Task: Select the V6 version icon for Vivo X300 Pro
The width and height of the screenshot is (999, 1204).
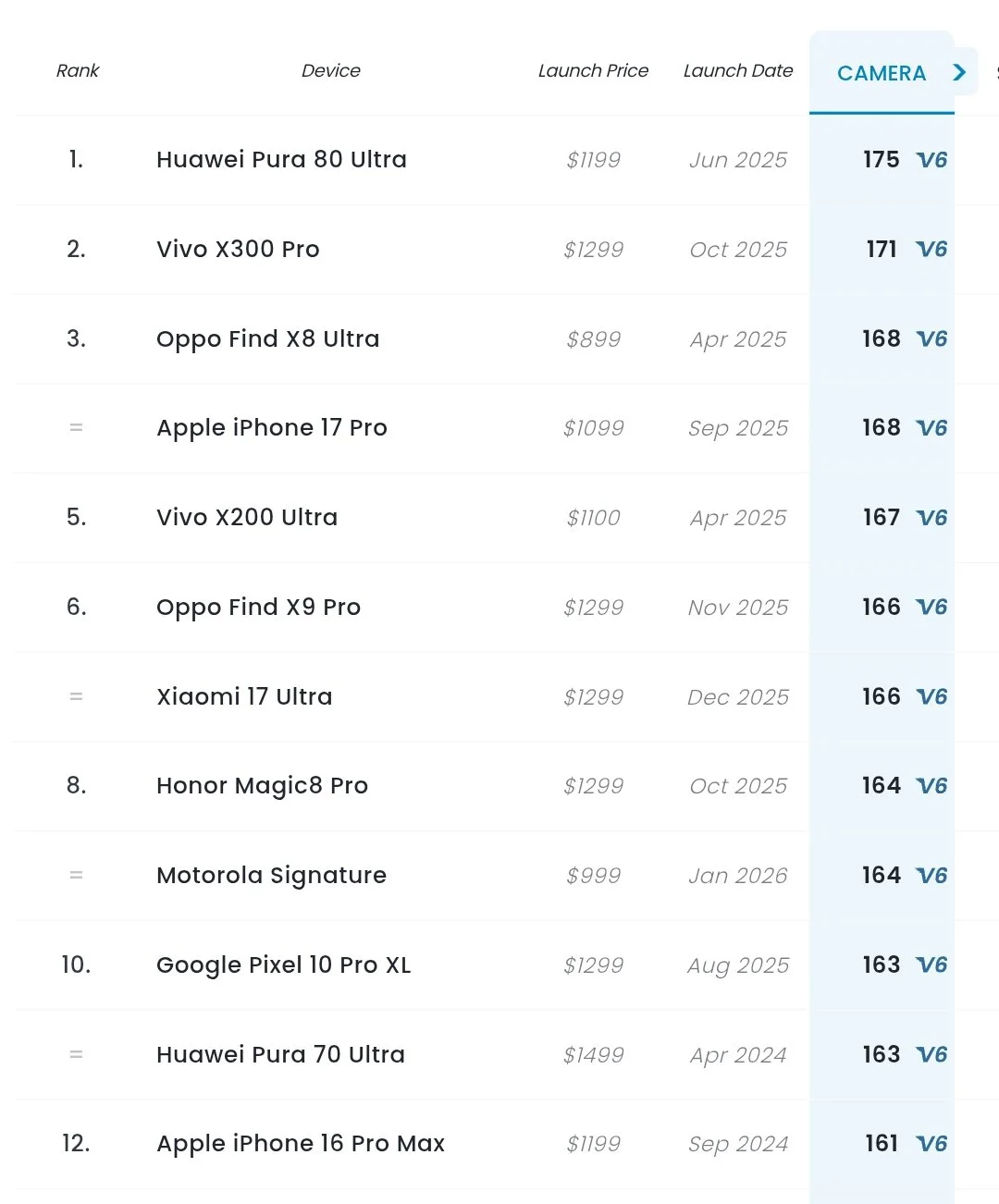Action: (x=933, y=249)
